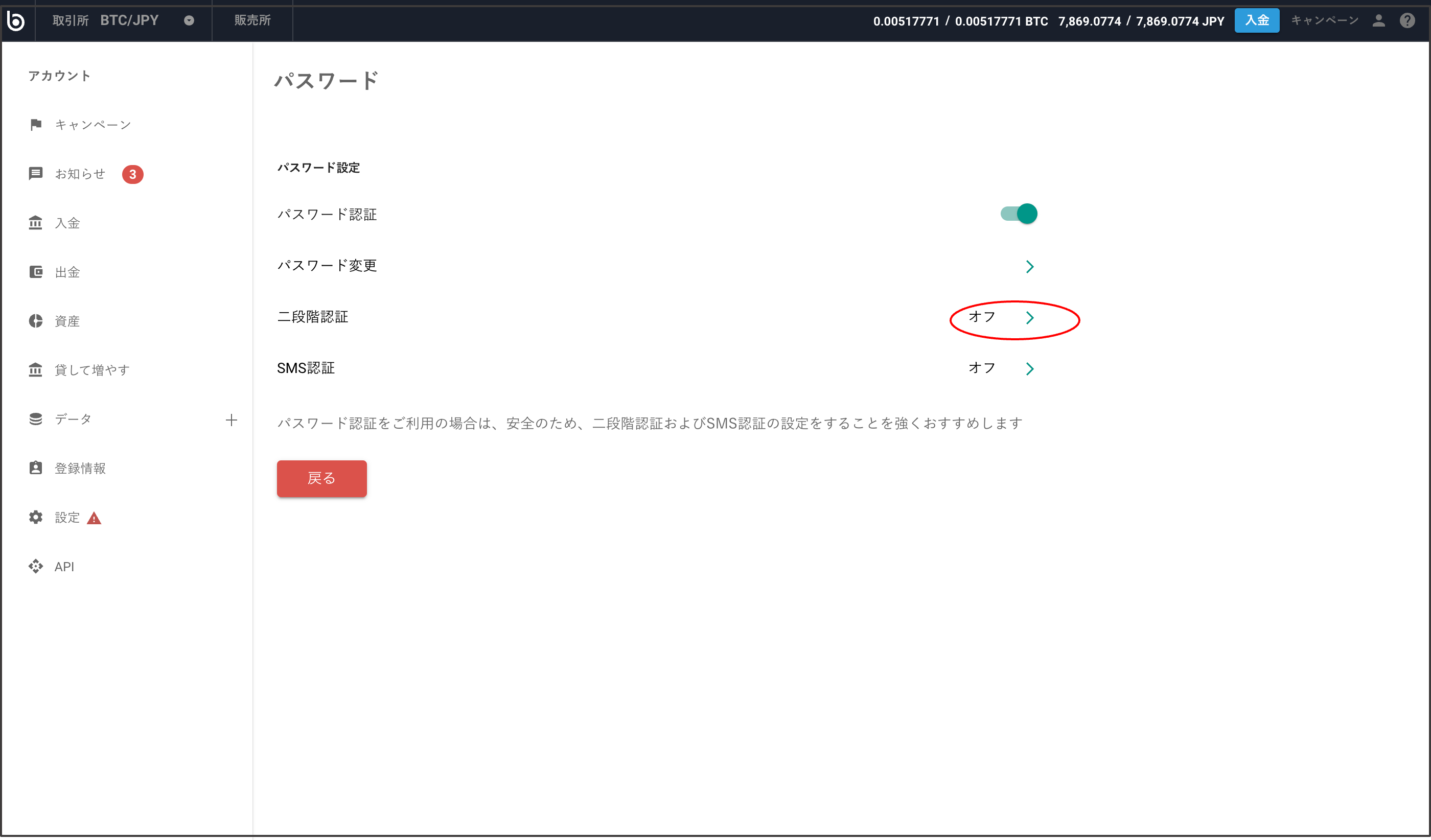Open お知らせ notifications in sidebar
The image size is (1431, 840).
pyautogui.click(x=80, y=174)
